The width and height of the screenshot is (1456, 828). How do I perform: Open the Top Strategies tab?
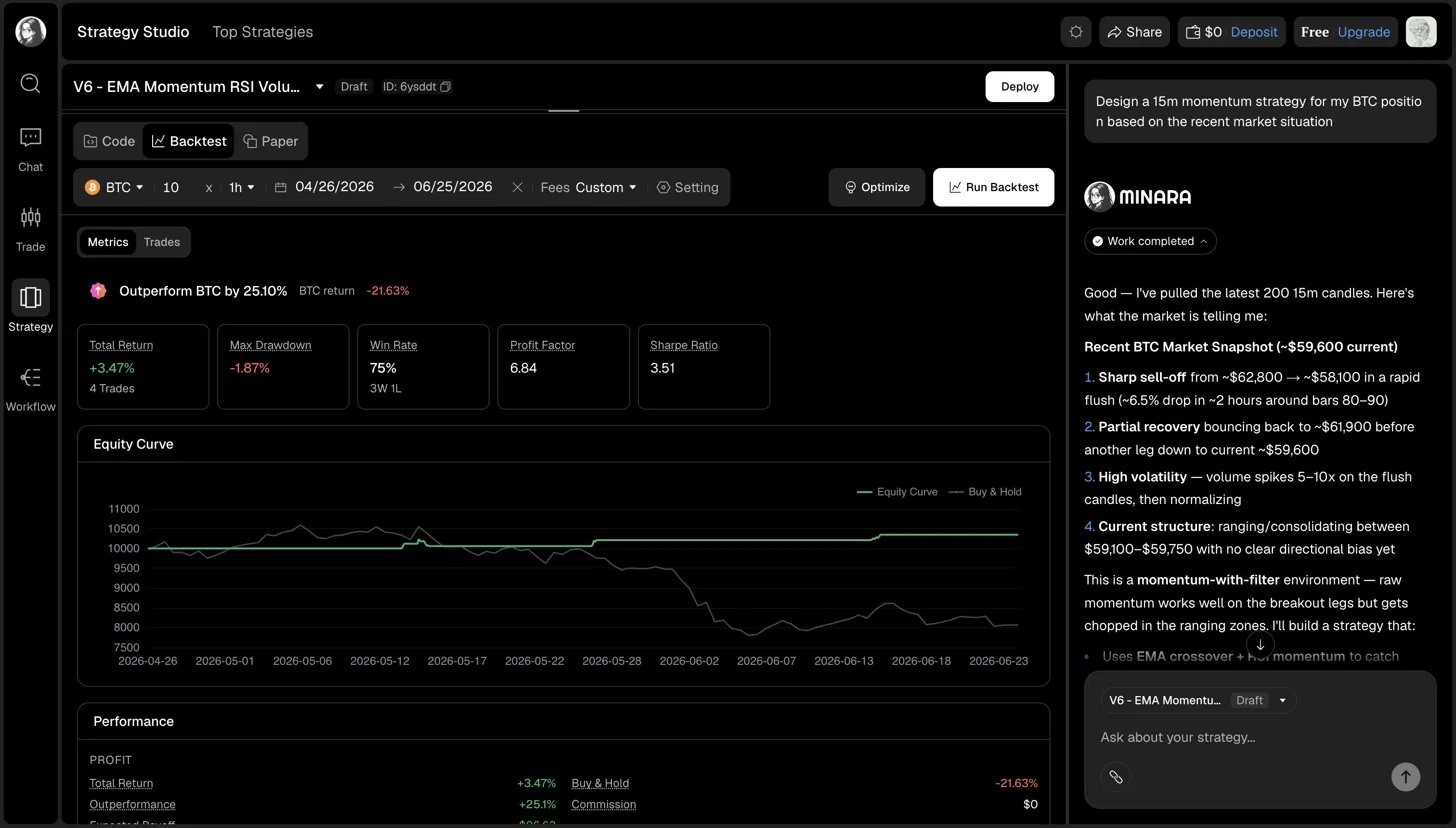(262, 32)
